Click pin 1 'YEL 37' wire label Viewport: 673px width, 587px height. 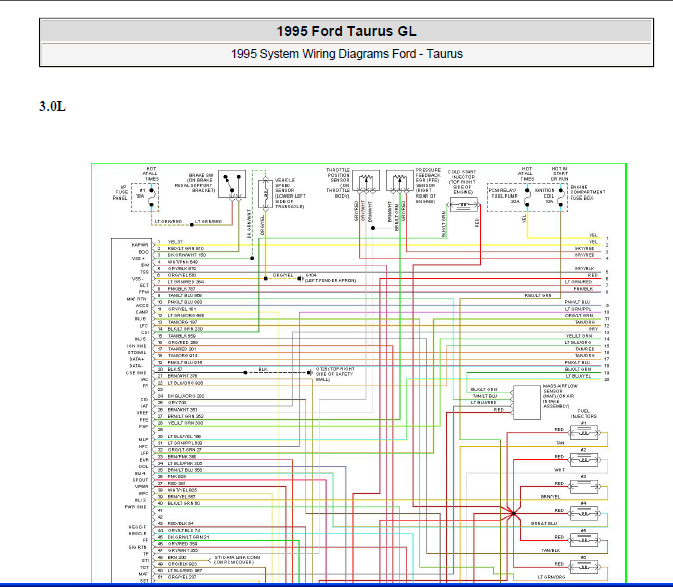pyautogui.click(x=175, y=242)
